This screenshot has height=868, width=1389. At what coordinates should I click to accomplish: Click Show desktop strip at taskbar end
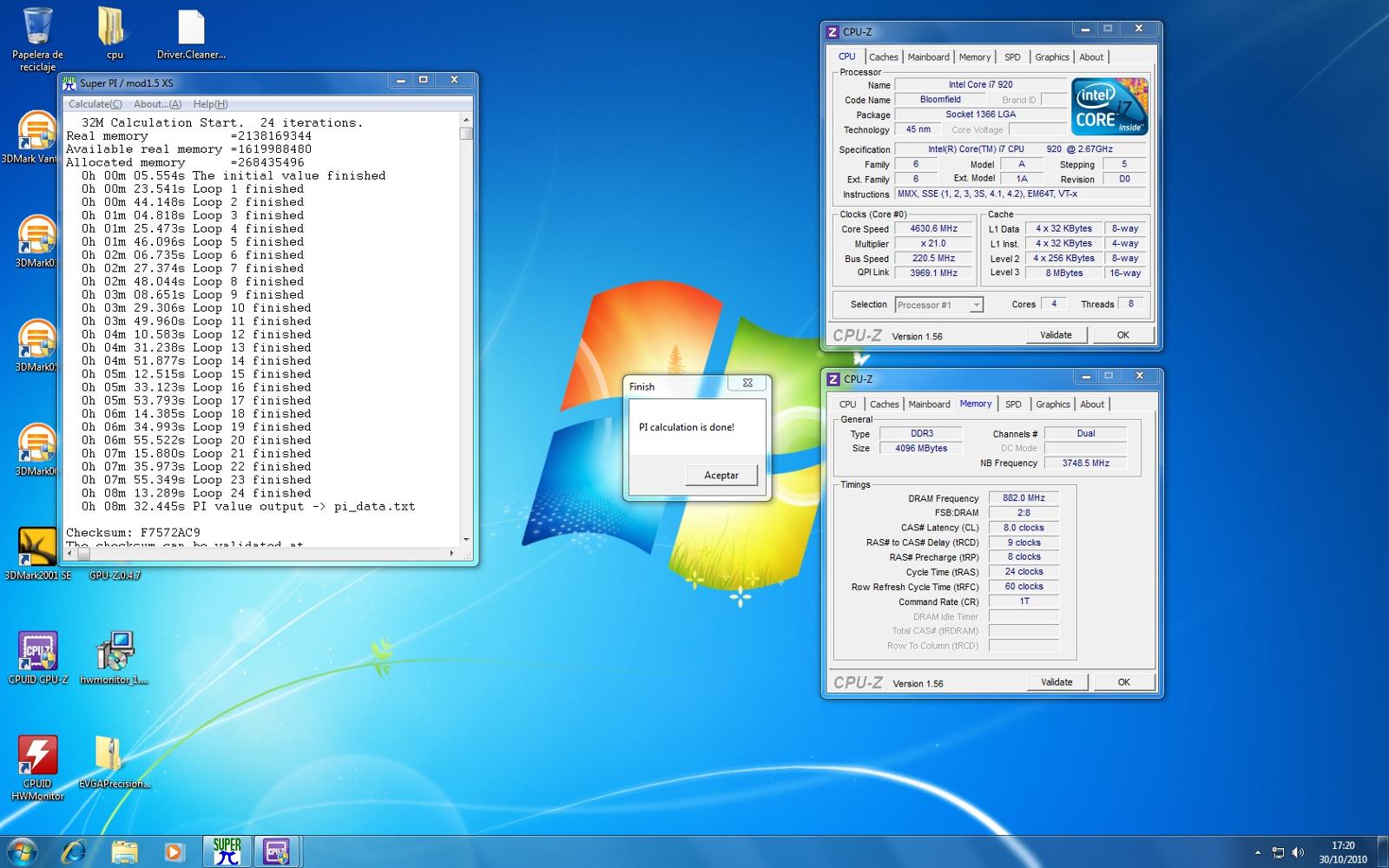coord(1382,852)
